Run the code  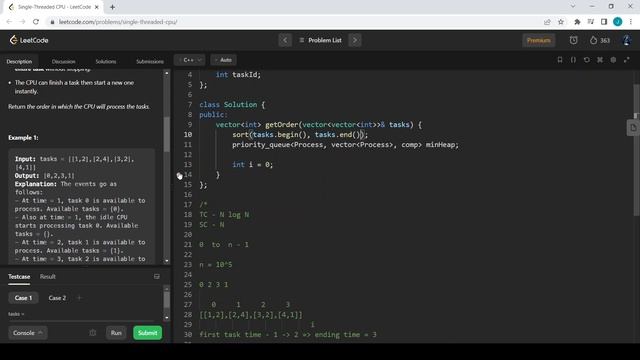[116, 333]
